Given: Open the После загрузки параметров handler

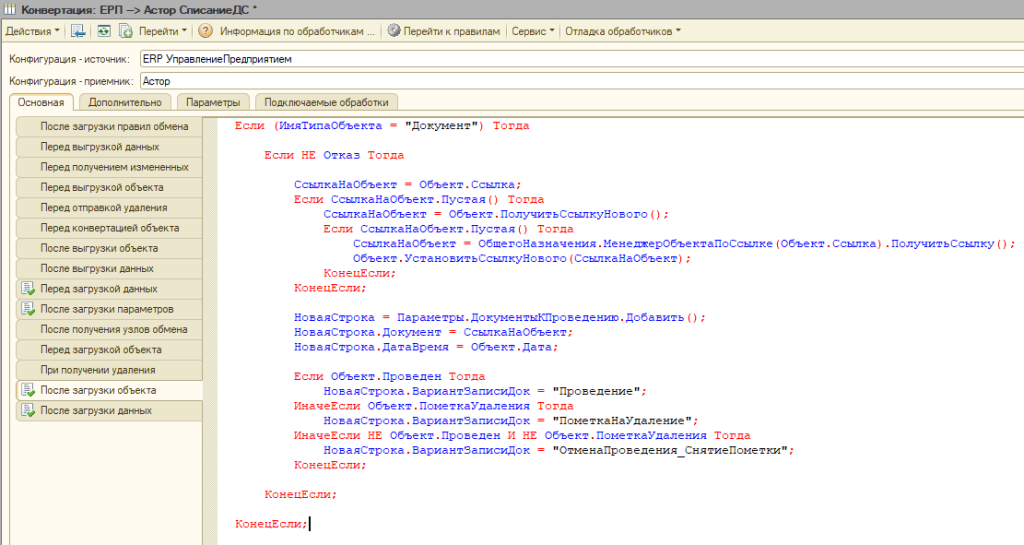Looking at the screenshot, I should pyautogui.click(x=107, y=309).
